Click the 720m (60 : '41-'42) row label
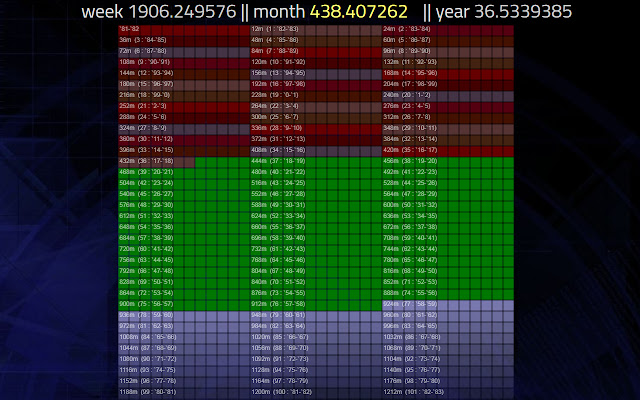Image resolution: width=640 pixels, height=400 pixels. point(146,249)
